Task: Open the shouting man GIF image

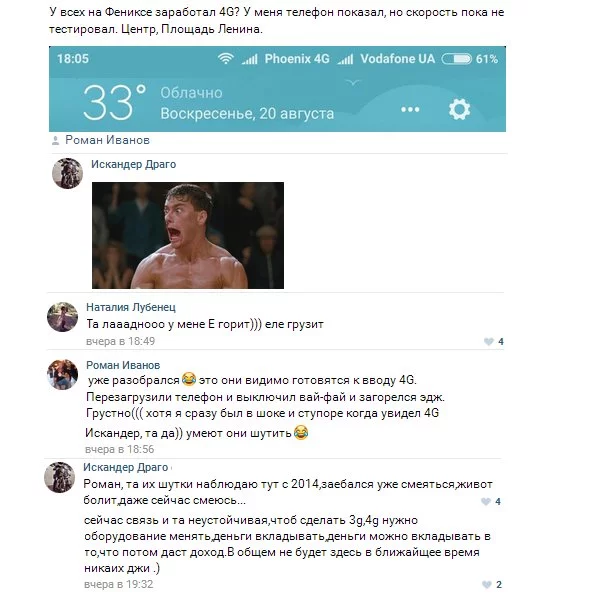Action: tap(188, 235)
